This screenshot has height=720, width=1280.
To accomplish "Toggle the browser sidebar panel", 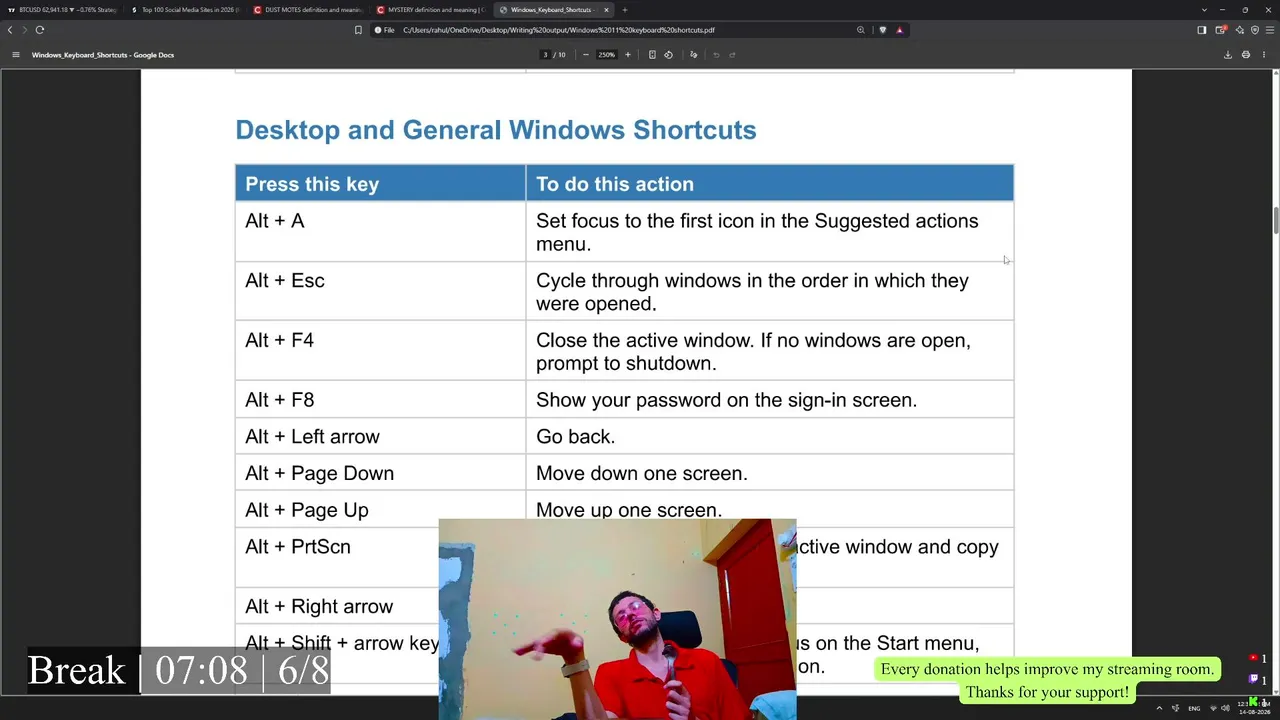I will point(1201,30).
